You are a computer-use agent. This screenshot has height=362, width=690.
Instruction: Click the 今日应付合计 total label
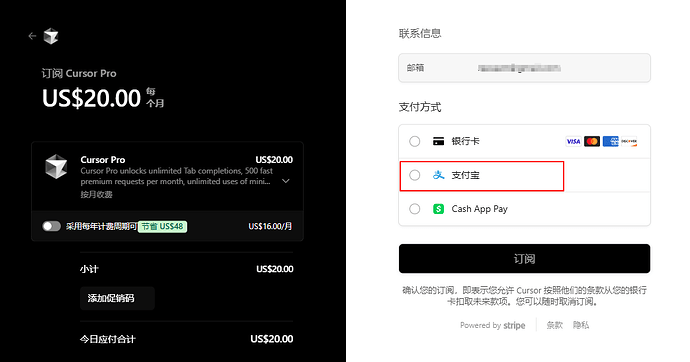click(108, 339)
